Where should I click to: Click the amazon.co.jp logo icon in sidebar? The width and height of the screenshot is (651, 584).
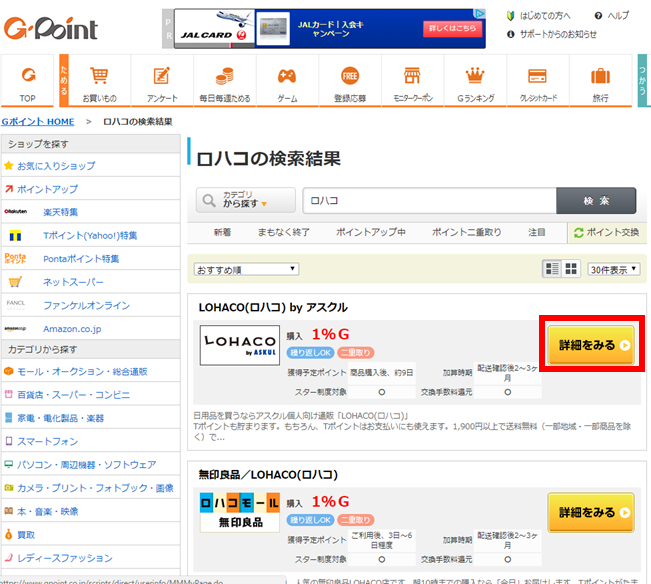pos(15,328)
